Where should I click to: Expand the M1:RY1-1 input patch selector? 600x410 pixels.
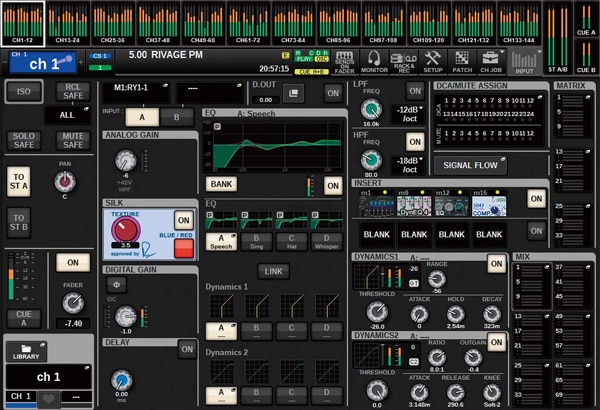click(135, 92)
